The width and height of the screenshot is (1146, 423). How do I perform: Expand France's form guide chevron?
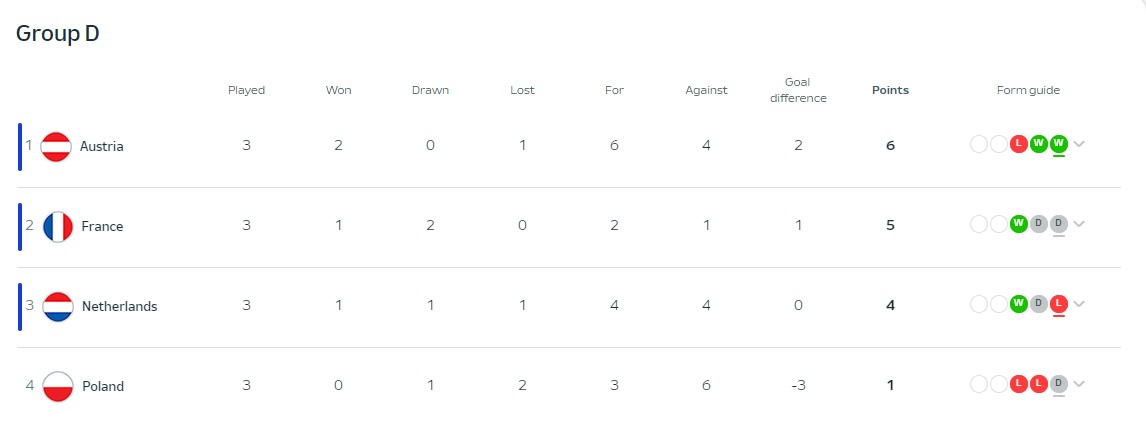pyautogui.click(x=1079, y=224)
